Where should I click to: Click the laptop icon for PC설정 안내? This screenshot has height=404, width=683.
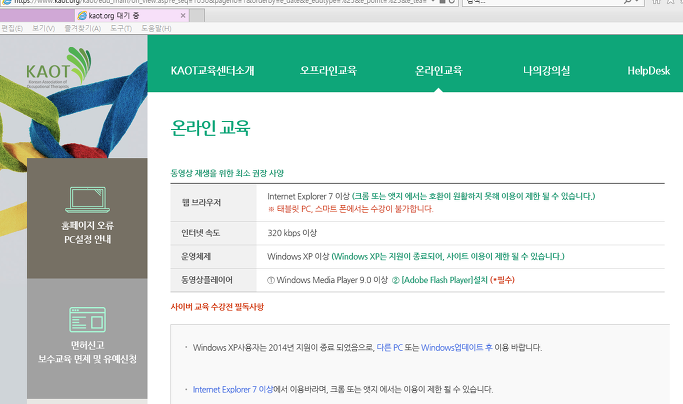(87, 200)
